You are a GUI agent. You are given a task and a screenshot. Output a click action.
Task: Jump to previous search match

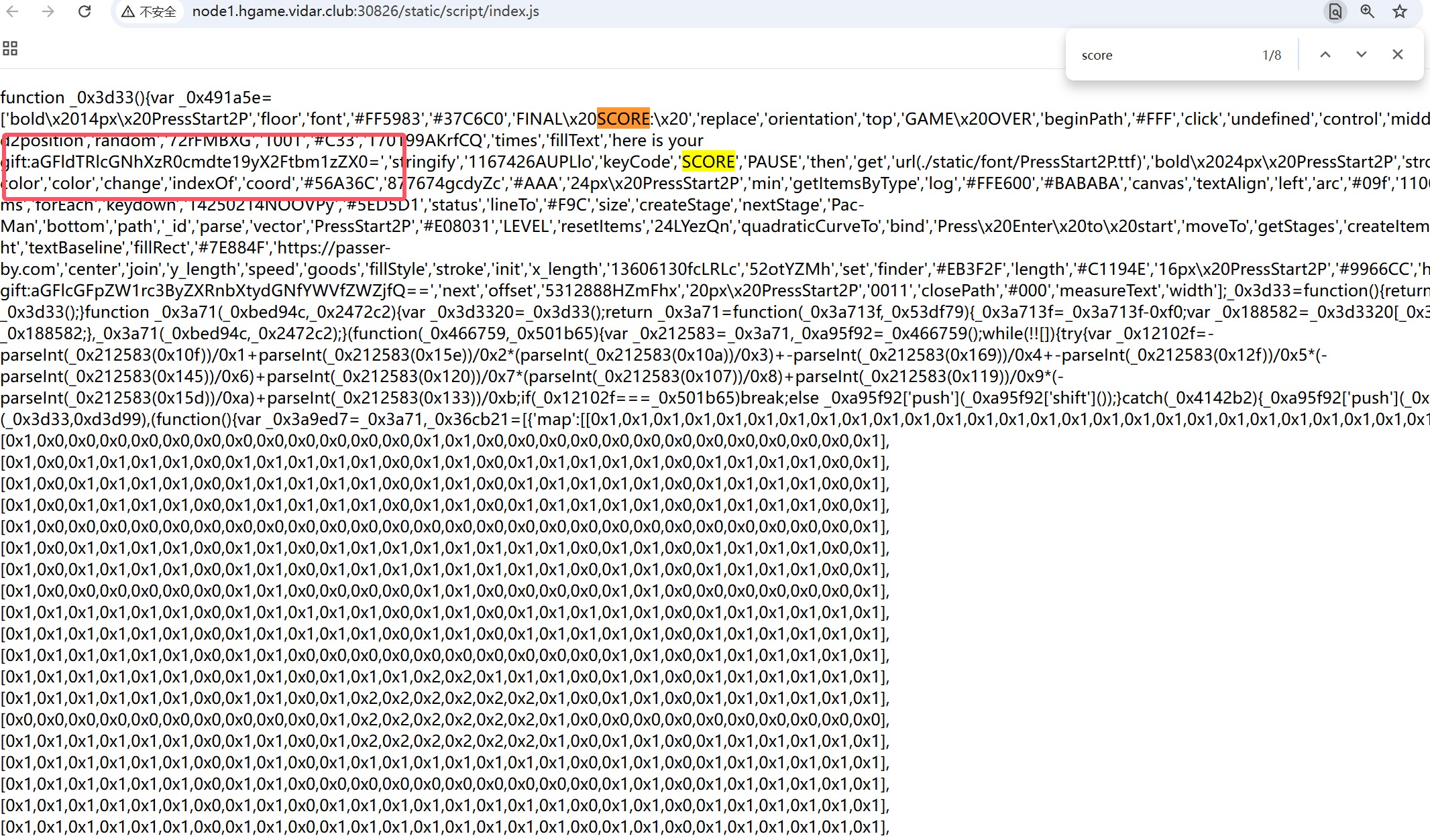(1325, 55)
